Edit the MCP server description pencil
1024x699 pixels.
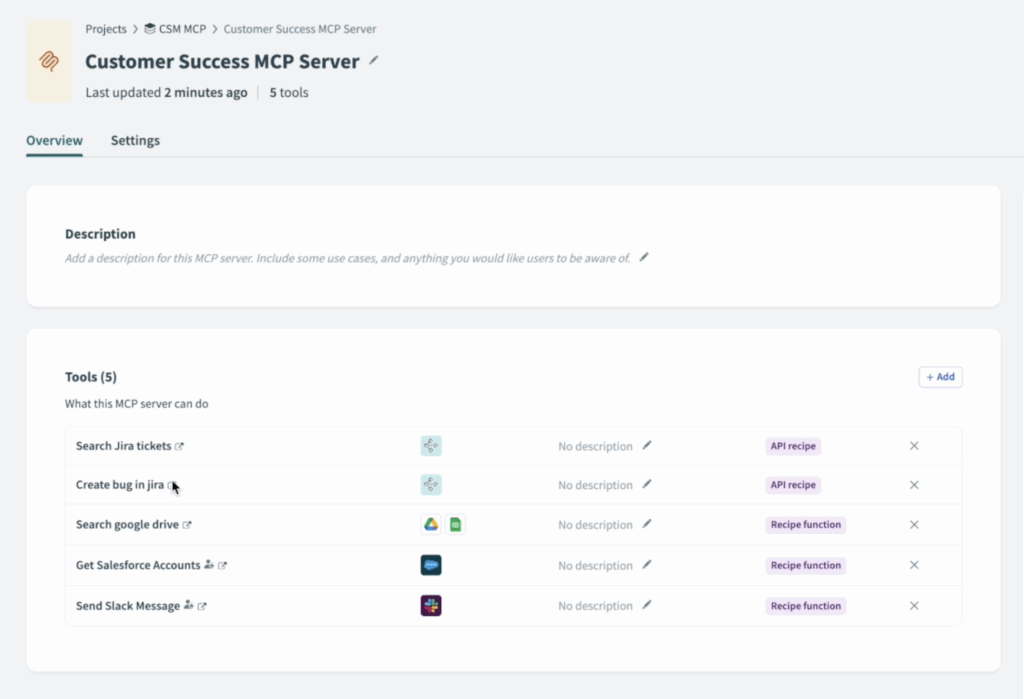click(644, 257)
